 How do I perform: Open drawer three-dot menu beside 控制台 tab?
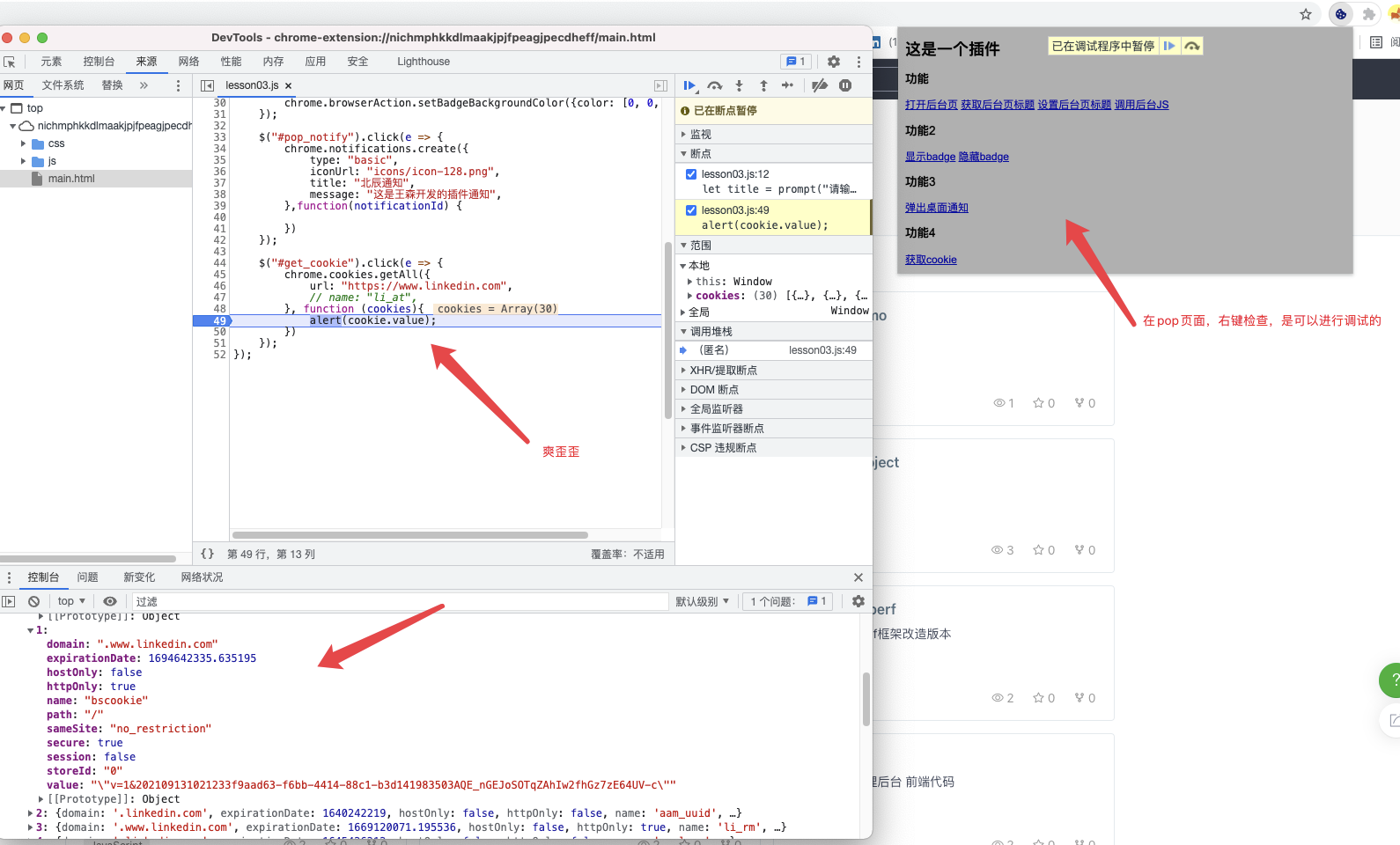tap(9, 577)
